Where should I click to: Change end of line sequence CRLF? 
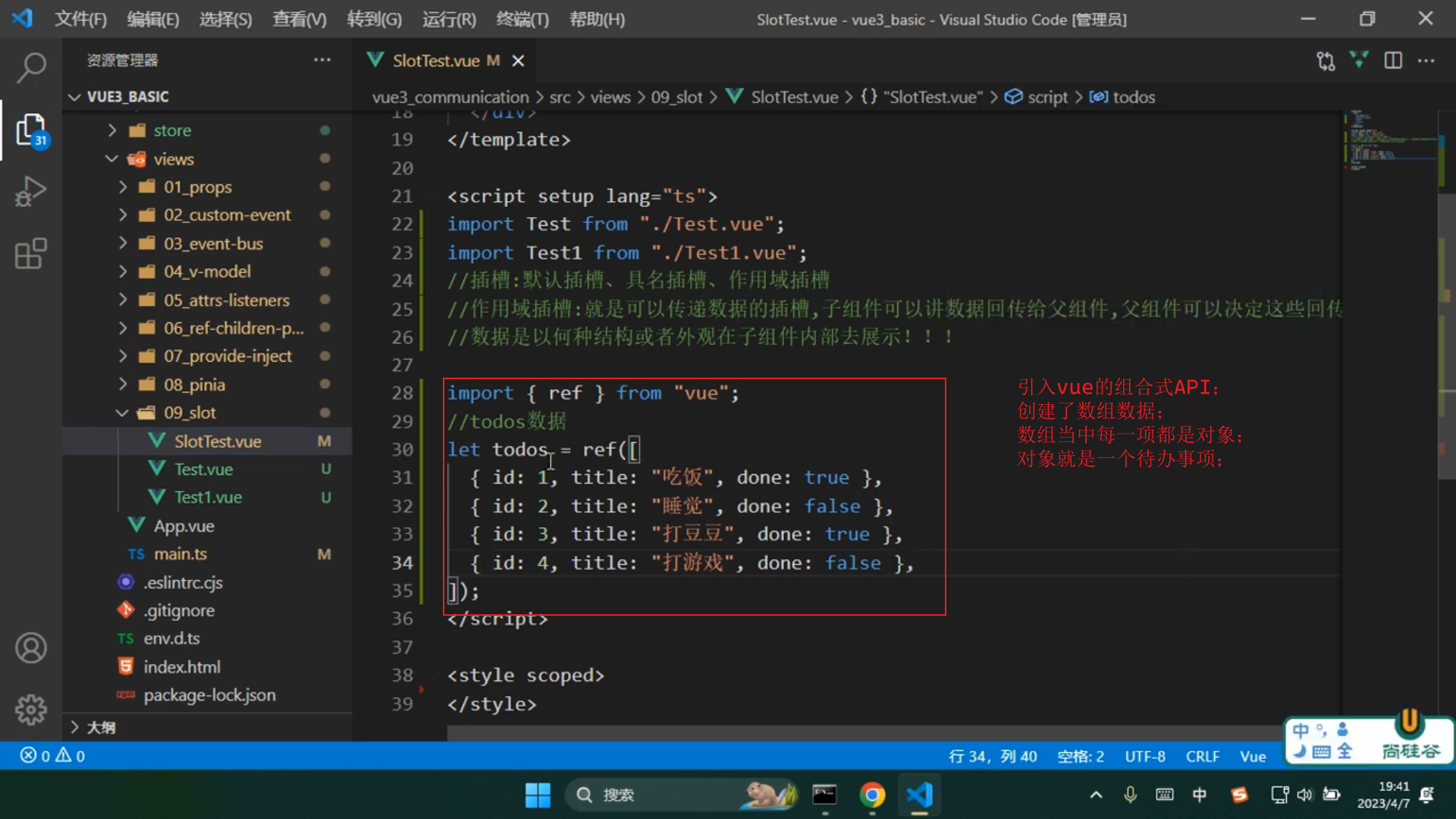click(x=1203, y=756)
